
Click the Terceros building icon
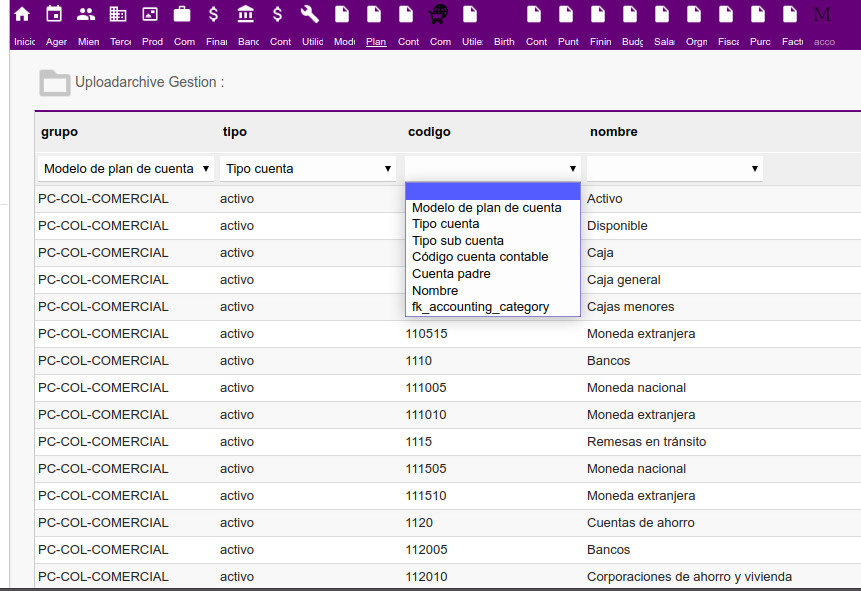coord(118,15)
